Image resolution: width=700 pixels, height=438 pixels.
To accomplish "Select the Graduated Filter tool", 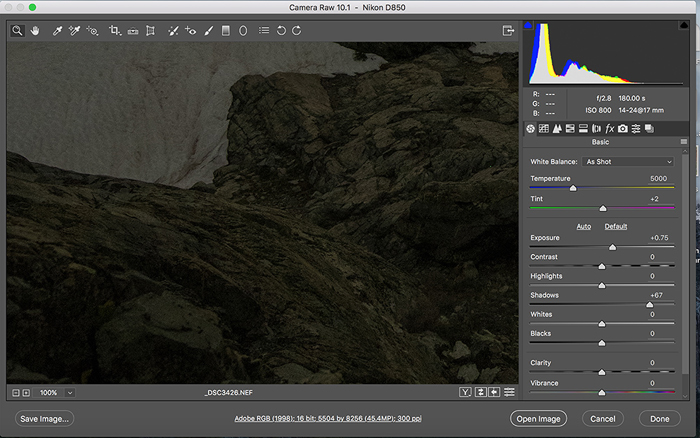I will [x=225, y=31].
